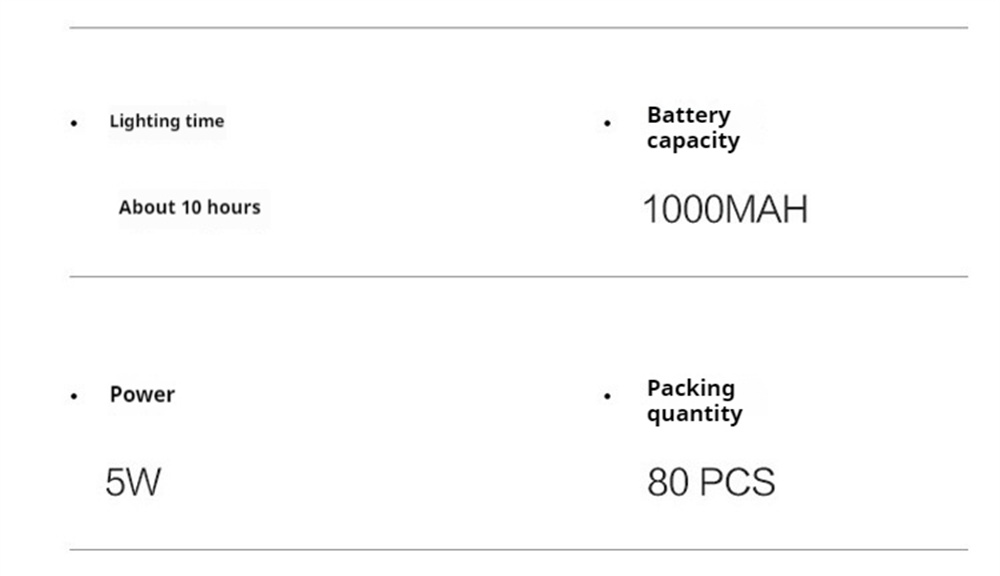Select the 1000MAH battery value

click(x=724, y=210)
